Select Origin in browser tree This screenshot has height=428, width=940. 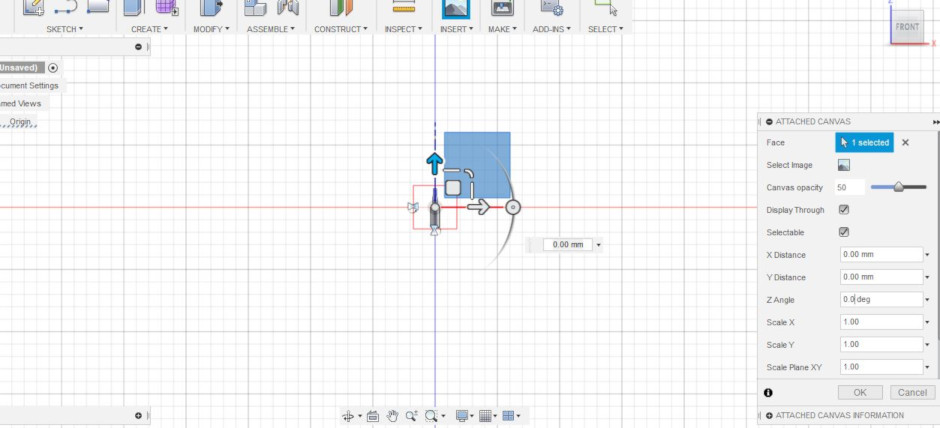pos(20,122)
